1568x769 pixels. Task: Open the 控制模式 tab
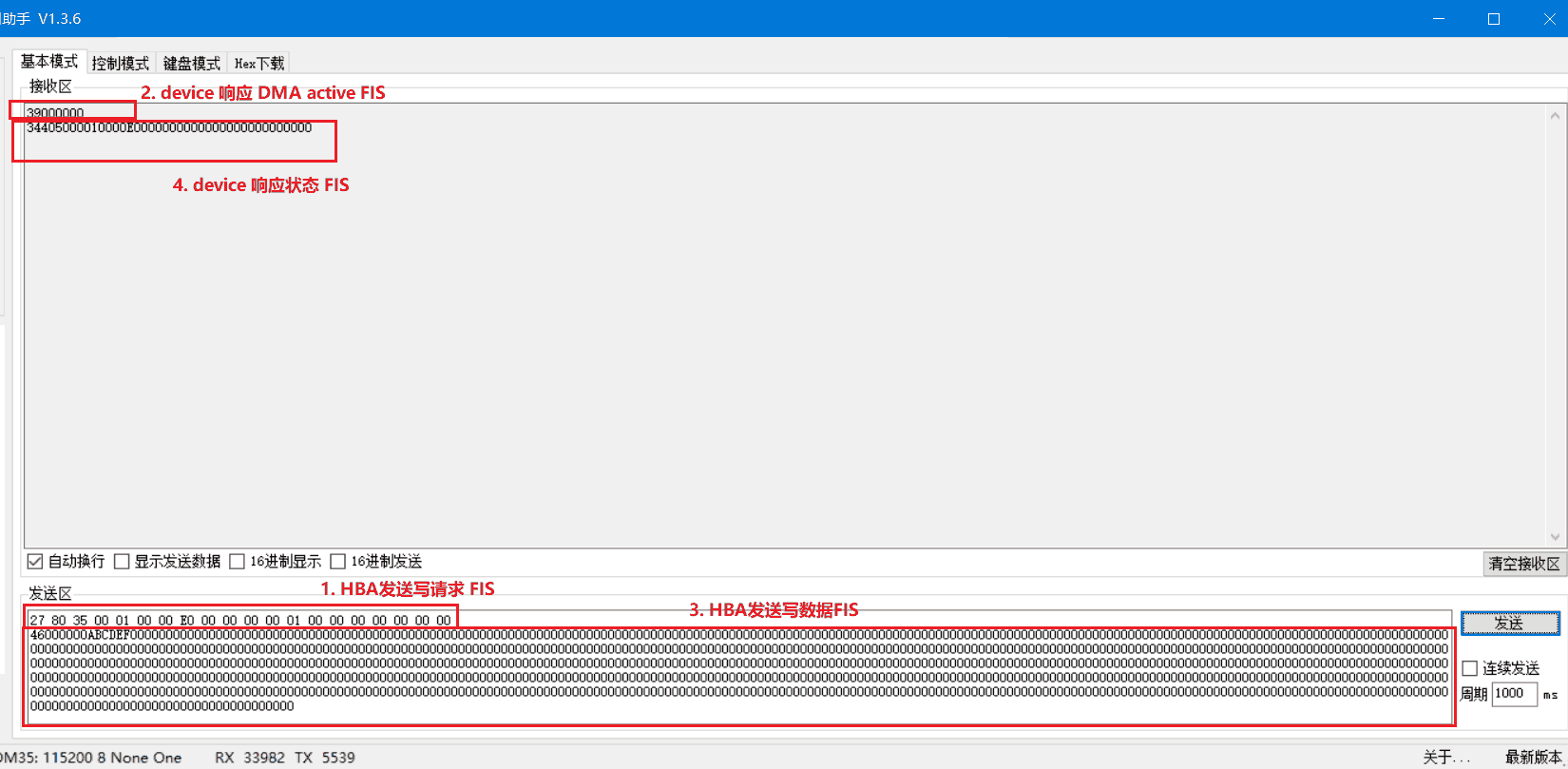(121, 64)
